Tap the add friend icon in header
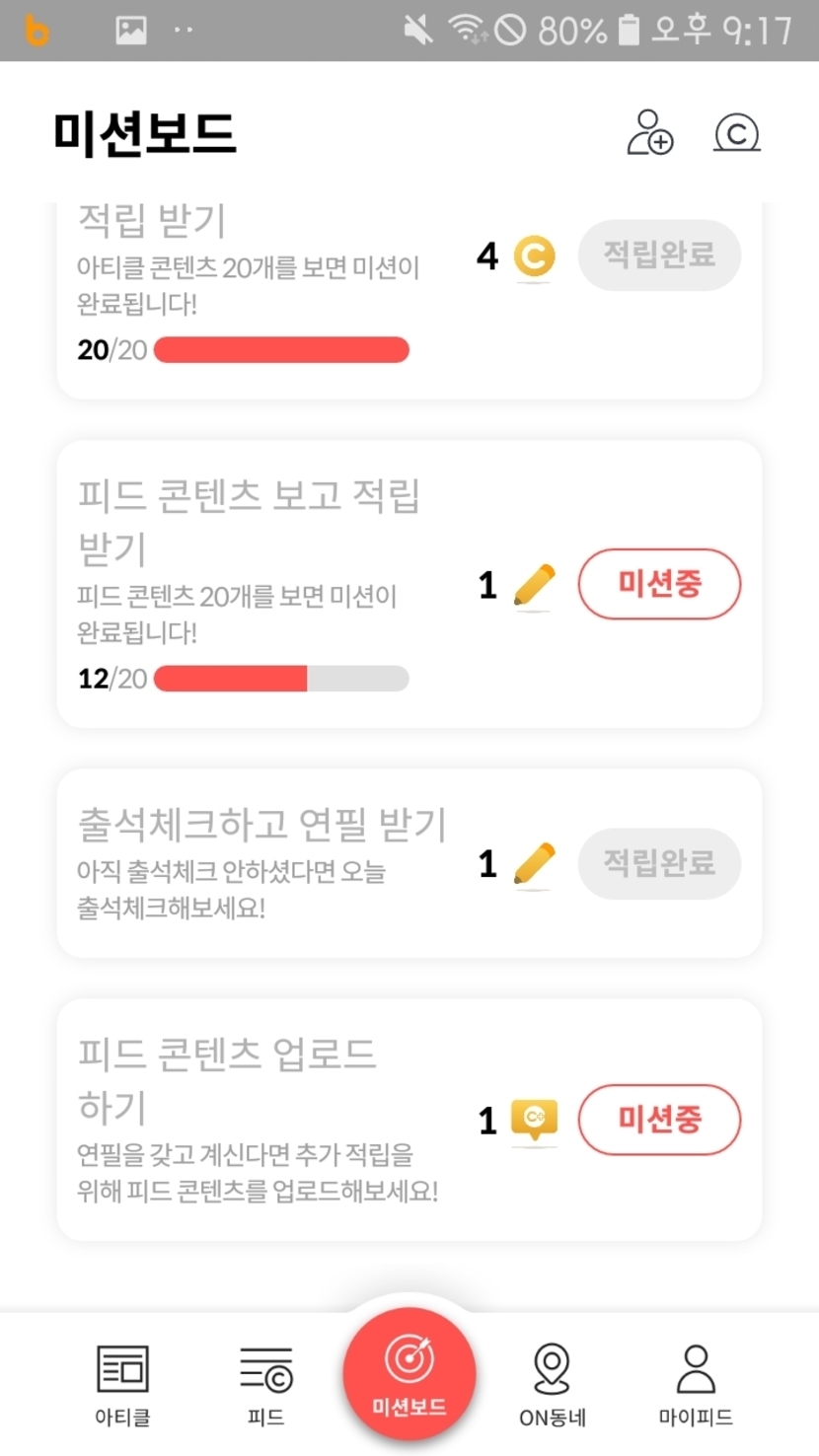 point(650,132)
